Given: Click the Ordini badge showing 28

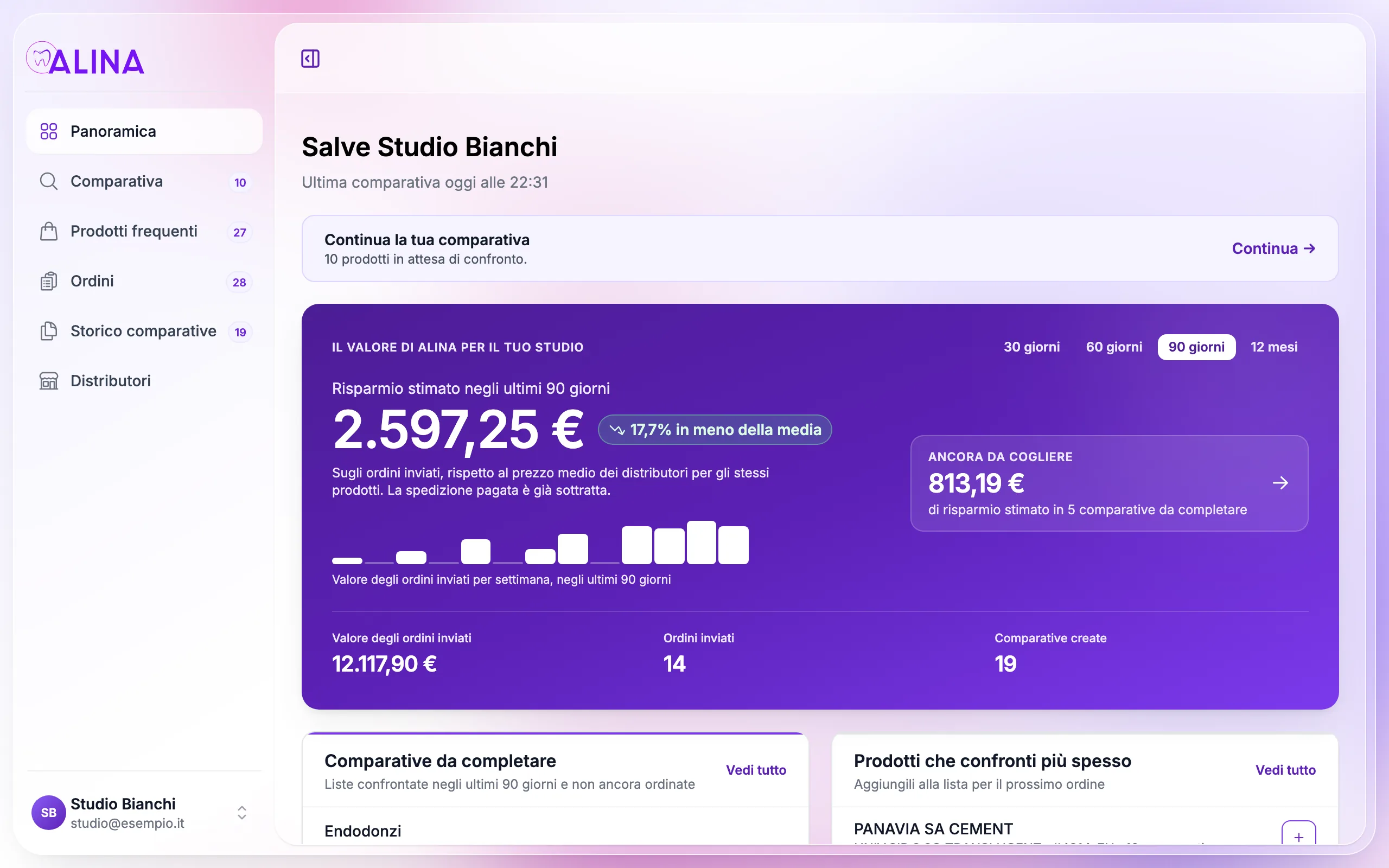Looking at the screenshot, I should pos(239,283).
